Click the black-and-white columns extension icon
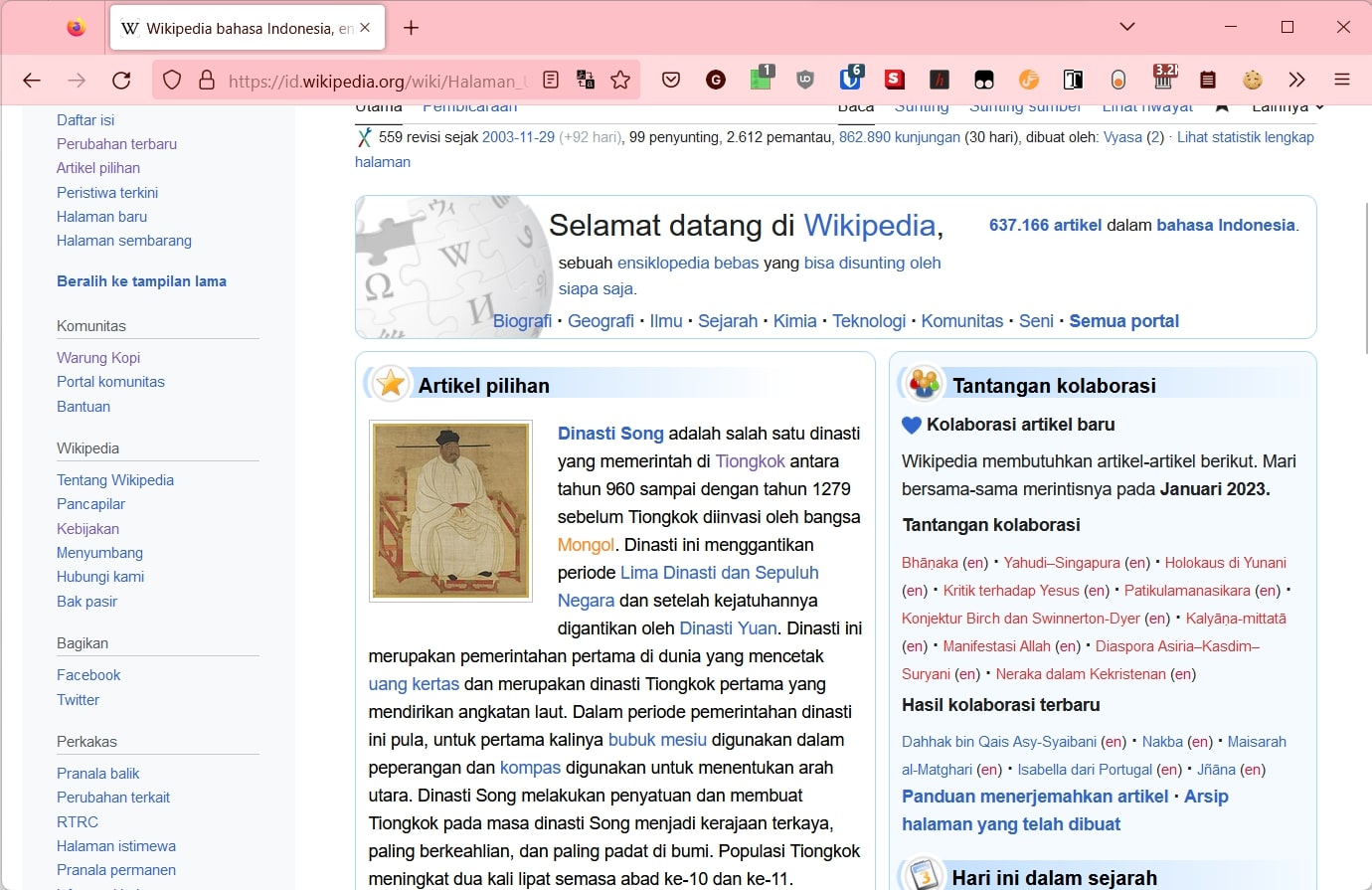 click(1074, 80)
